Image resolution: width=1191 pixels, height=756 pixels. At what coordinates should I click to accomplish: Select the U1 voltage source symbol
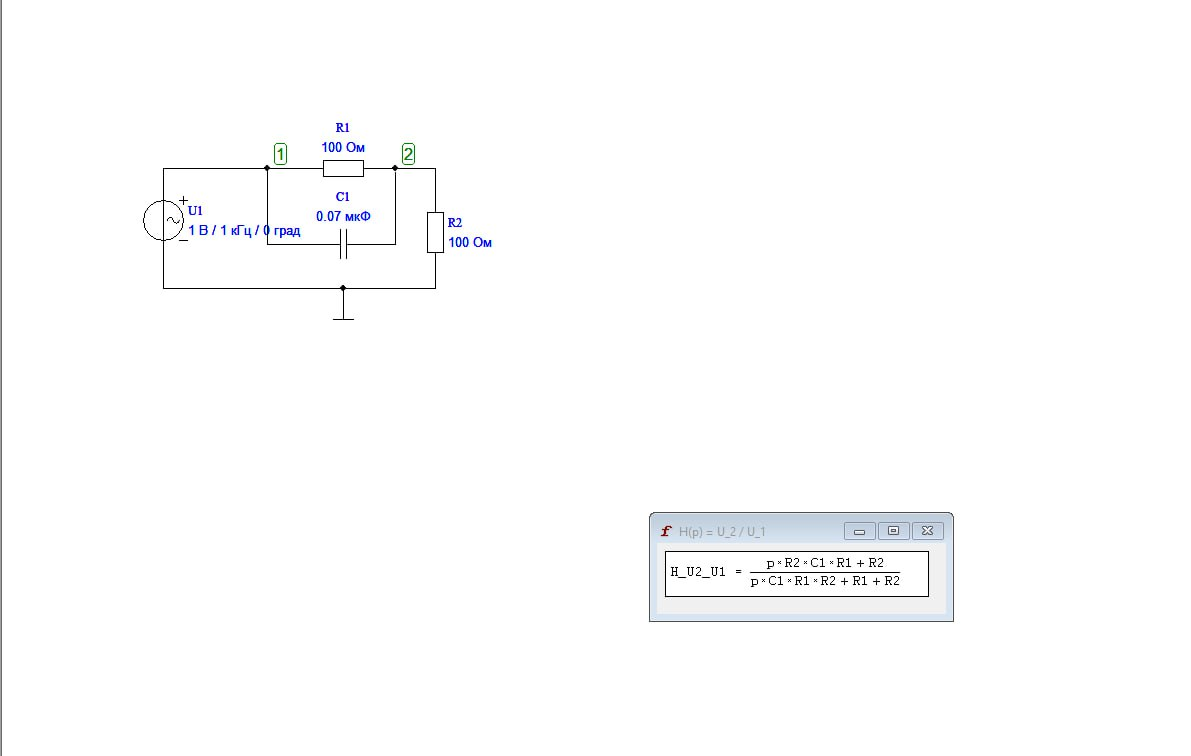[163, 220]
